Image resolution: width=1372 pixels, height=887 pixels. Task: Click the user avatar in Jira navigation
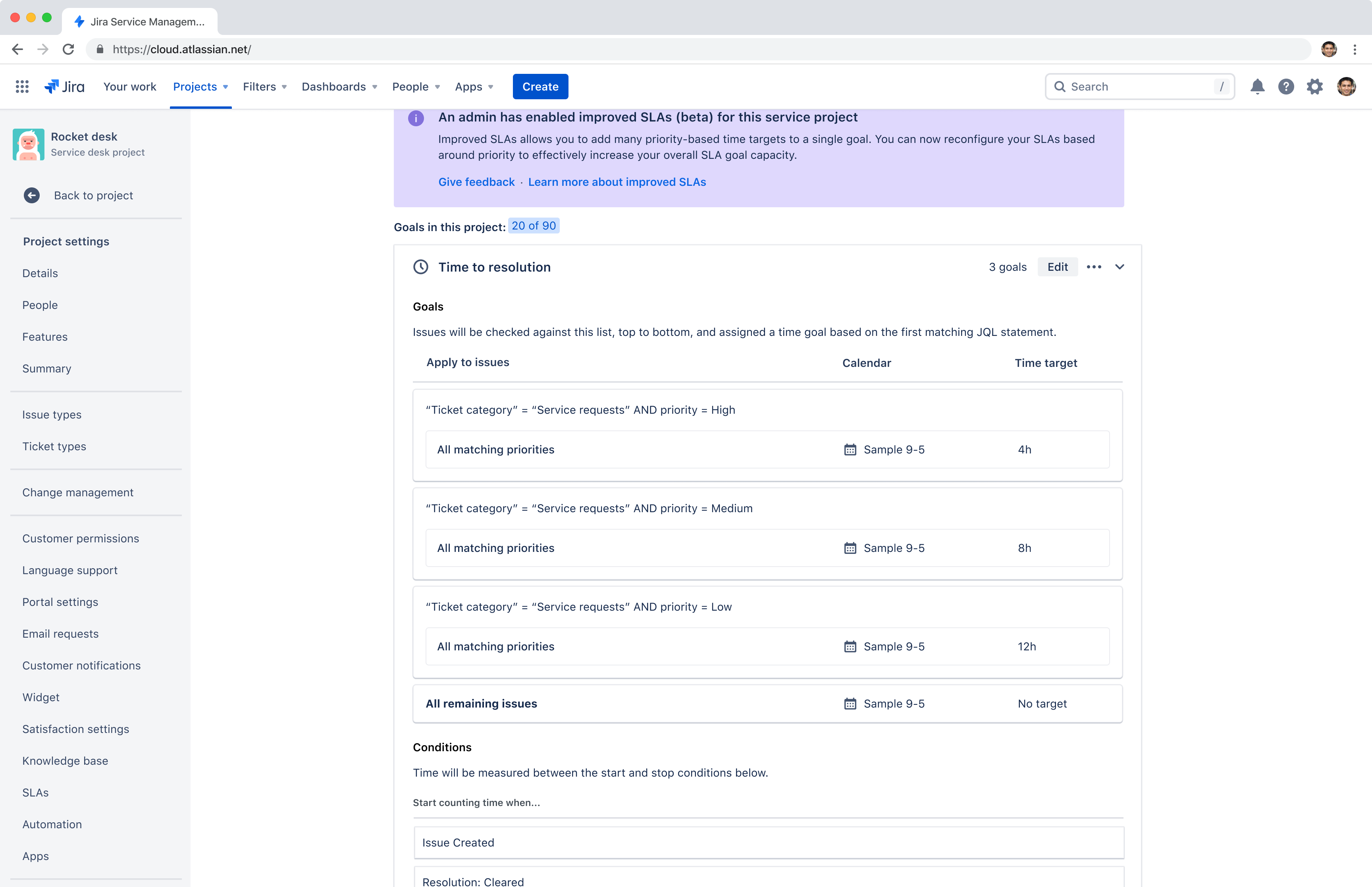click(x=1346, y=87)
